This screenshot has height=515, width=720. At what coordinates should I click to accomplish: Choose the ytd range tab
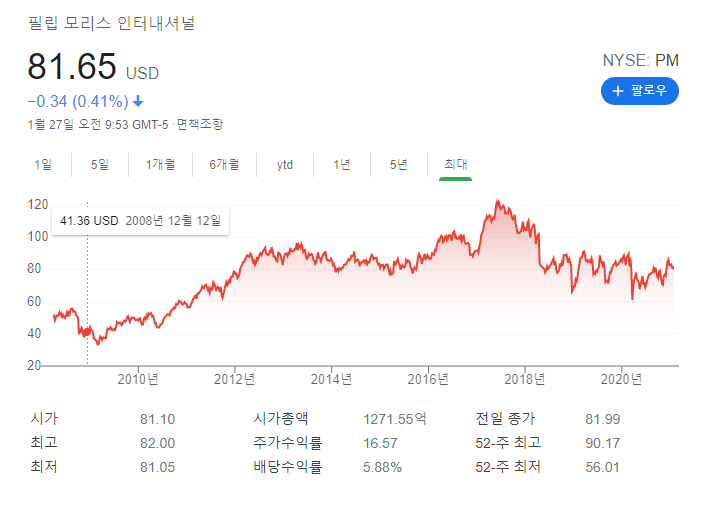[285, 164]
